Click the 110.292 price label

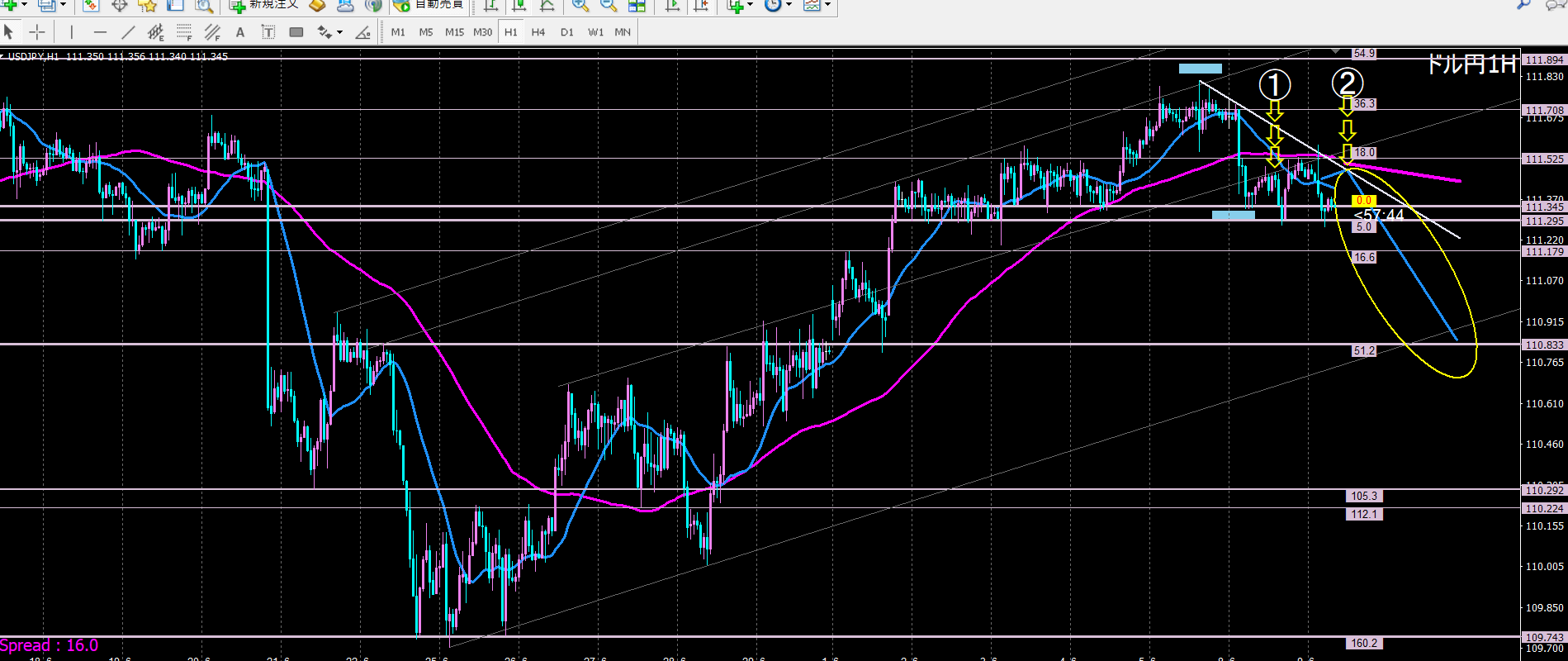pyautogui.click(x=1544, y=490)
